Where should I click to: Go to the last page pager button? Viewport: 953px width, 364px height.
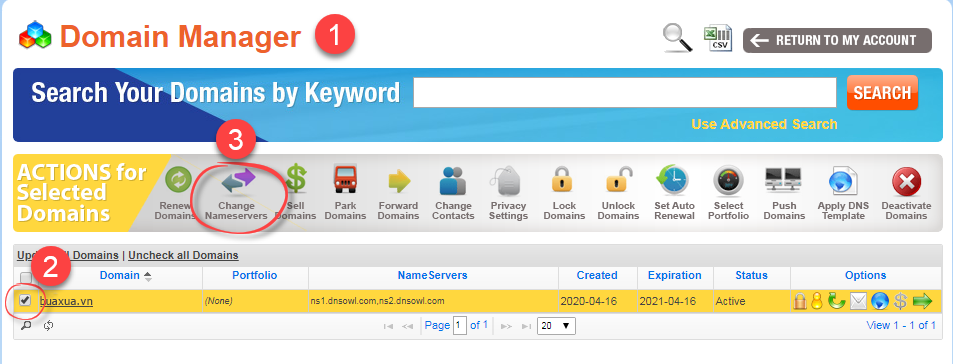(526, 326)
